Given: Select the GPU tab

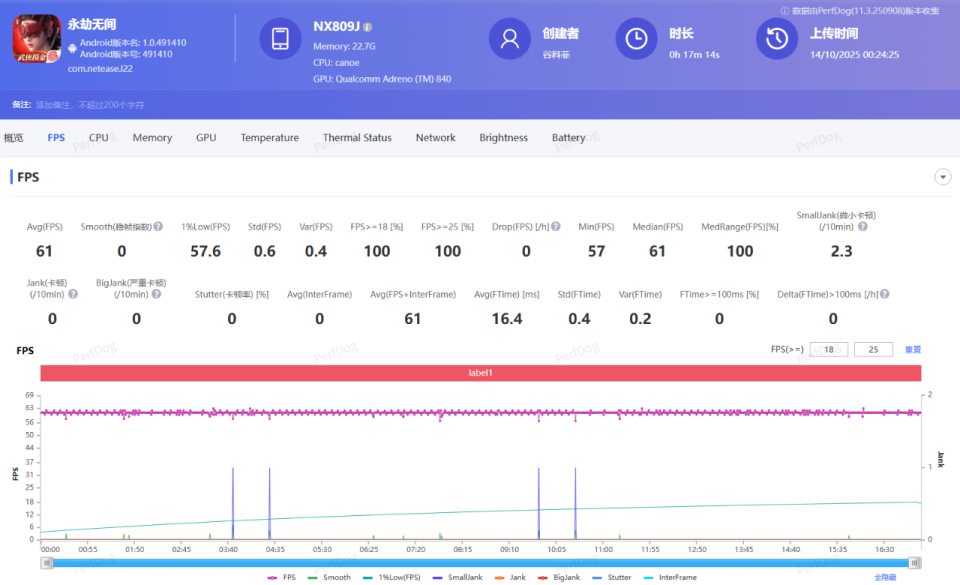Looking at the screenshot, I should tap(206, 138).
